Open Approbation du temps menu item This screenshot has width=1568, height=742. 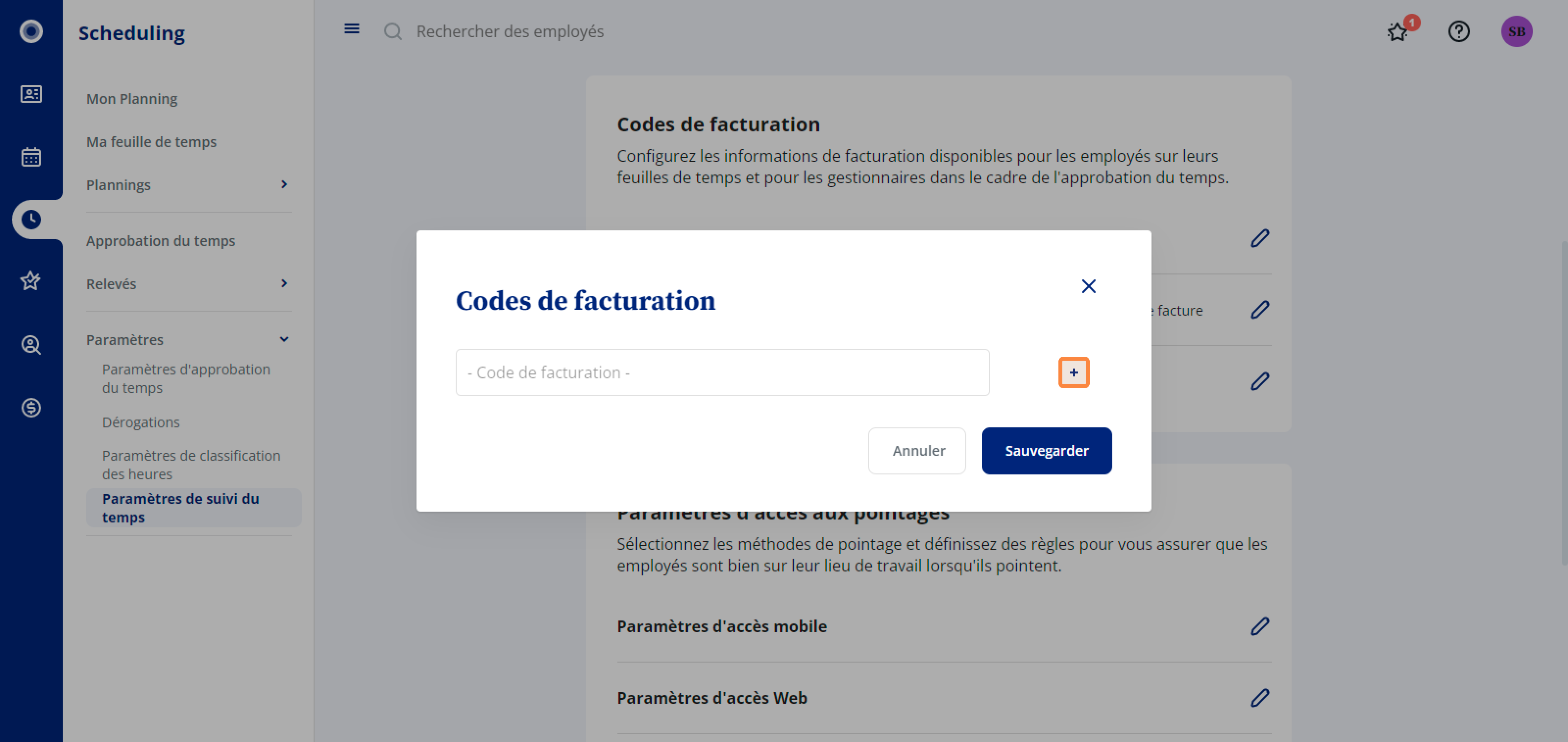tap(161, 241)
